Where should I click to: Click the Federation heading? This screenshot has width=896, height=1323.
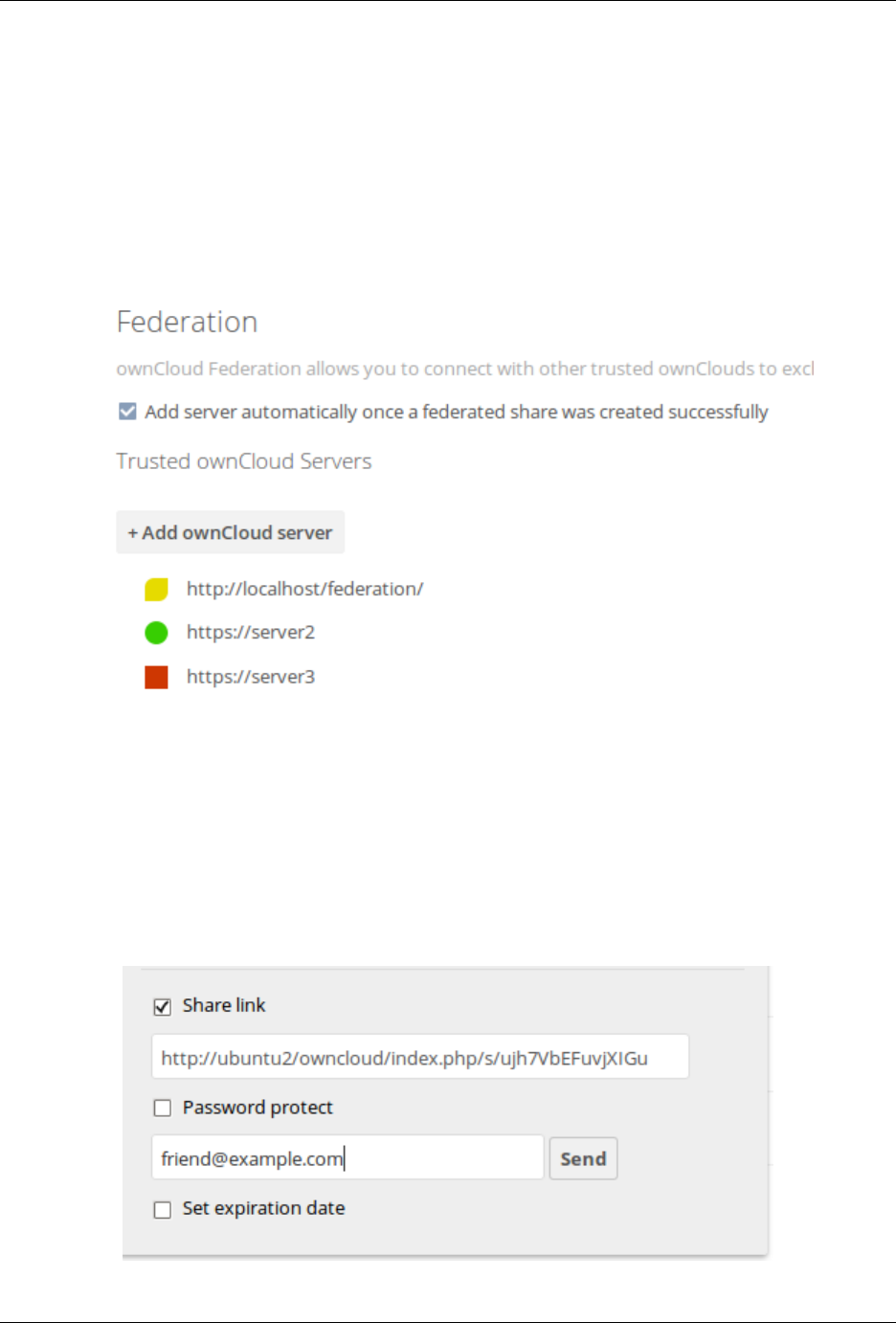point(187,322)
